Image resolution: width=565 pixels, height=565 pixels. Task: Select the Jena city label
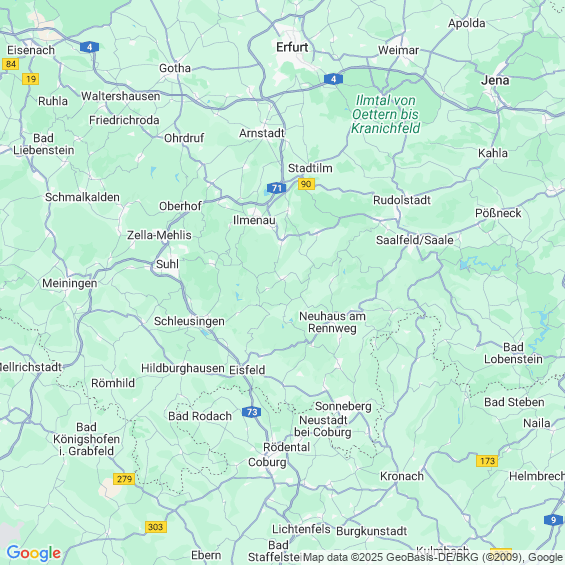pyautogui.click(x=495, y=80)
